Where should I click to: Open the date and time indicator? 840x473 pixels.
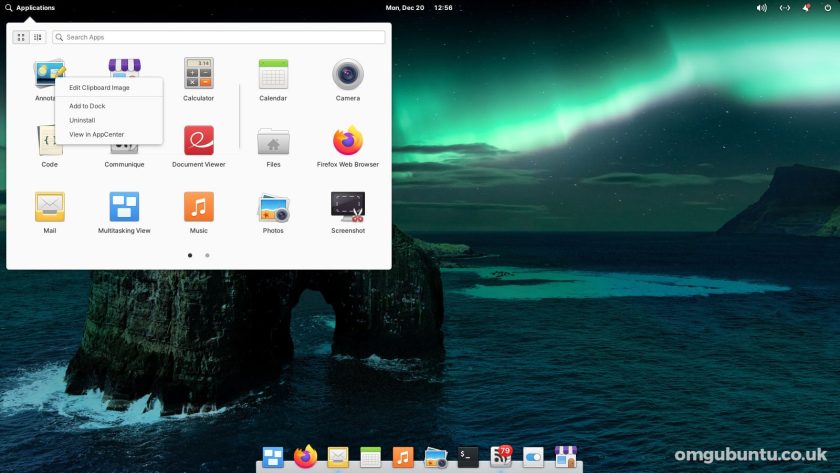[419, 7]
